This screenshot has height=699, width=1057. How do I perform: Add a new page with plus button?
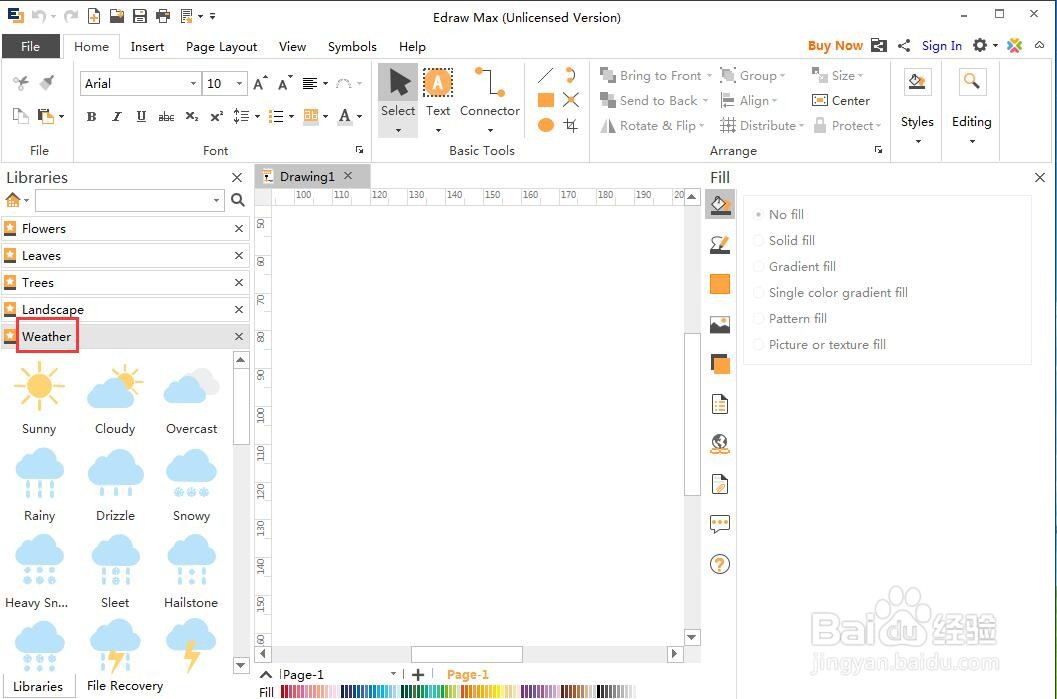click(x=418, y=674)
